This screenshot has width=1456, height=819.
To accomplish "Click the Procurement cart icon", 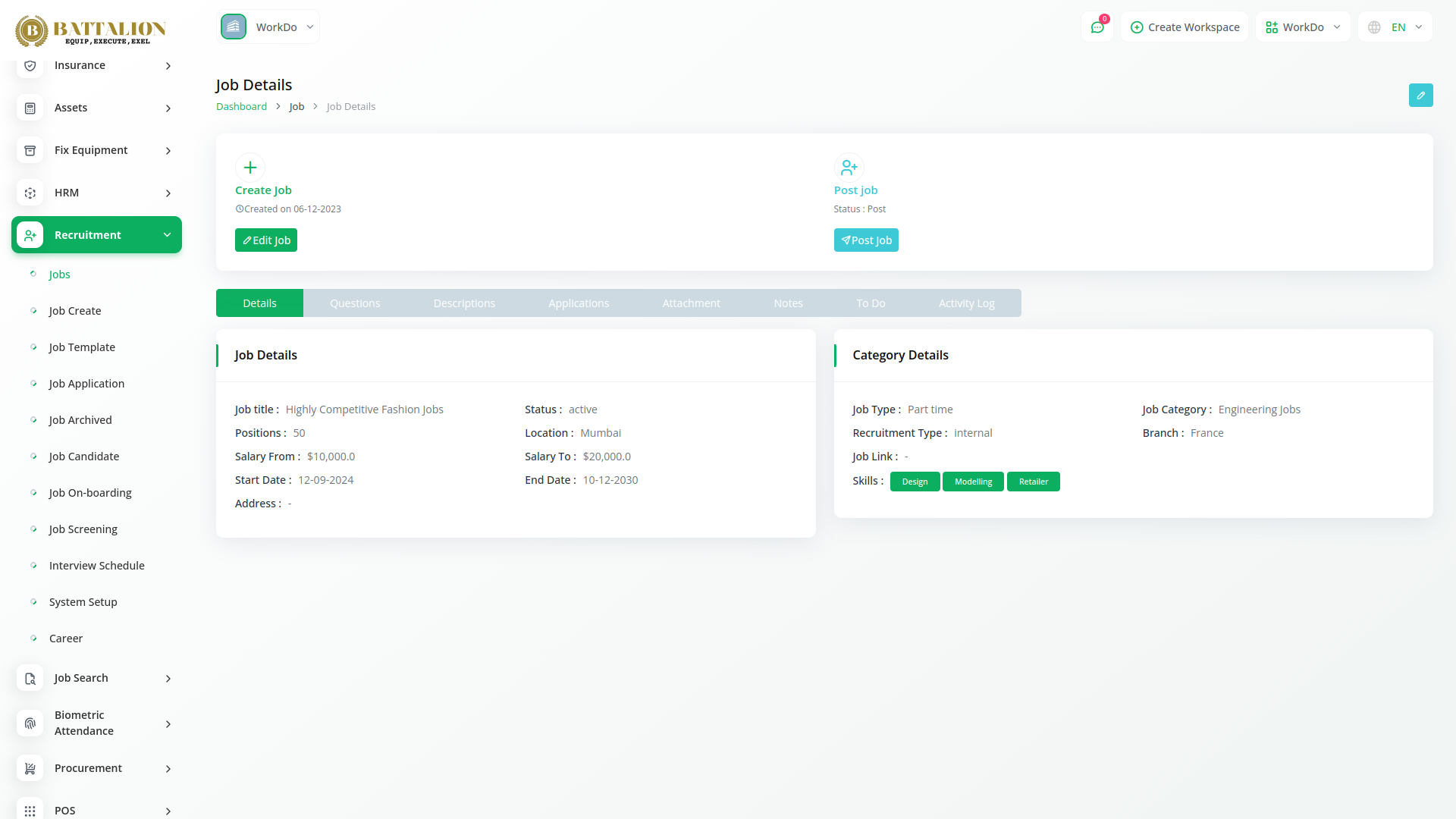I will click(x=30, y=769).
